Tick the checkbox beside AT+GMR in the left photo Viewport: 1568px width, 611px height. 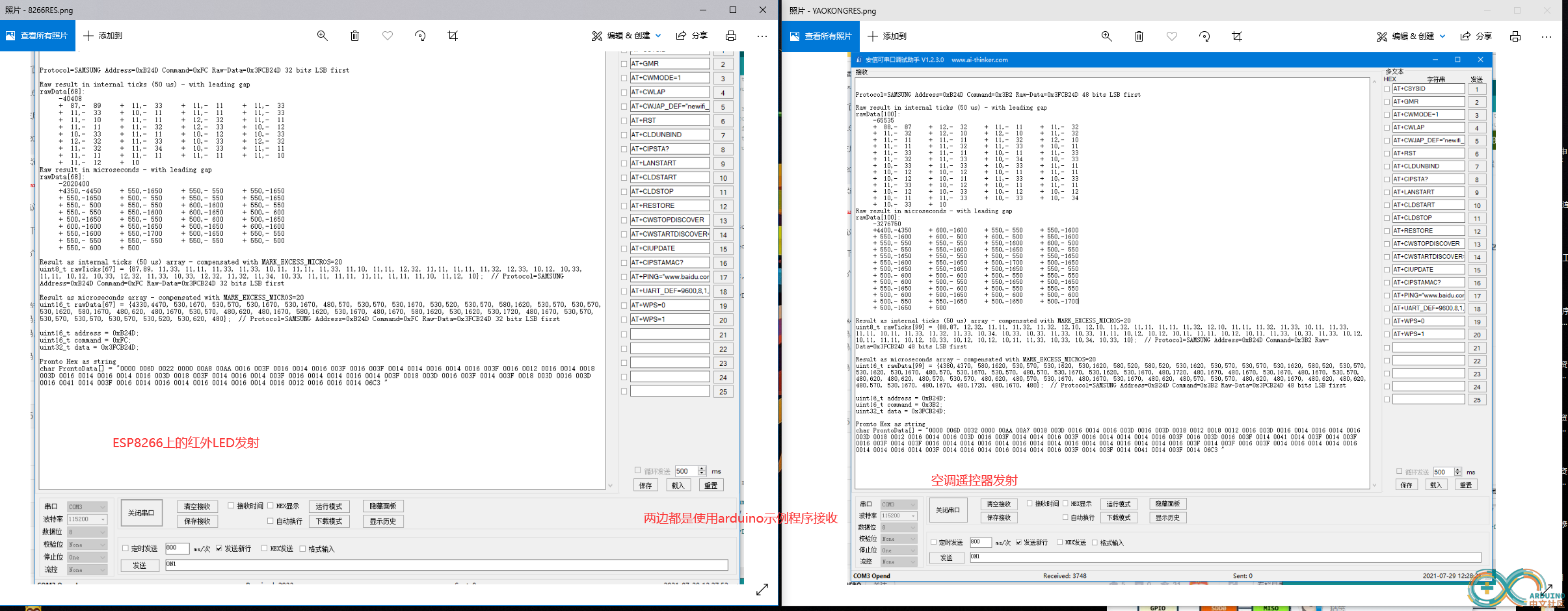point(624,64)
